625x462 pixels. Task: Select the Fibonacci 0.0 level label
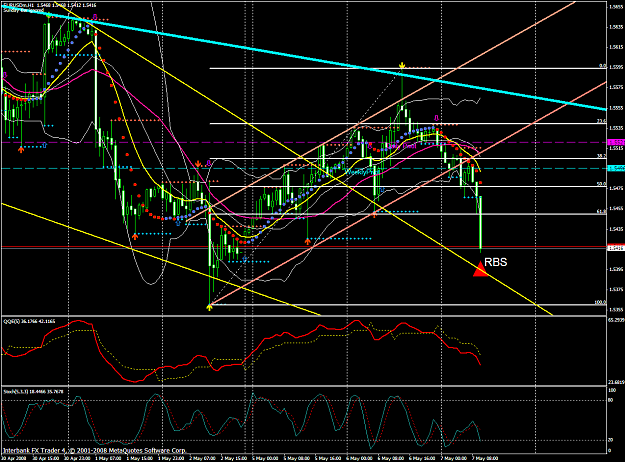(603, 66)
